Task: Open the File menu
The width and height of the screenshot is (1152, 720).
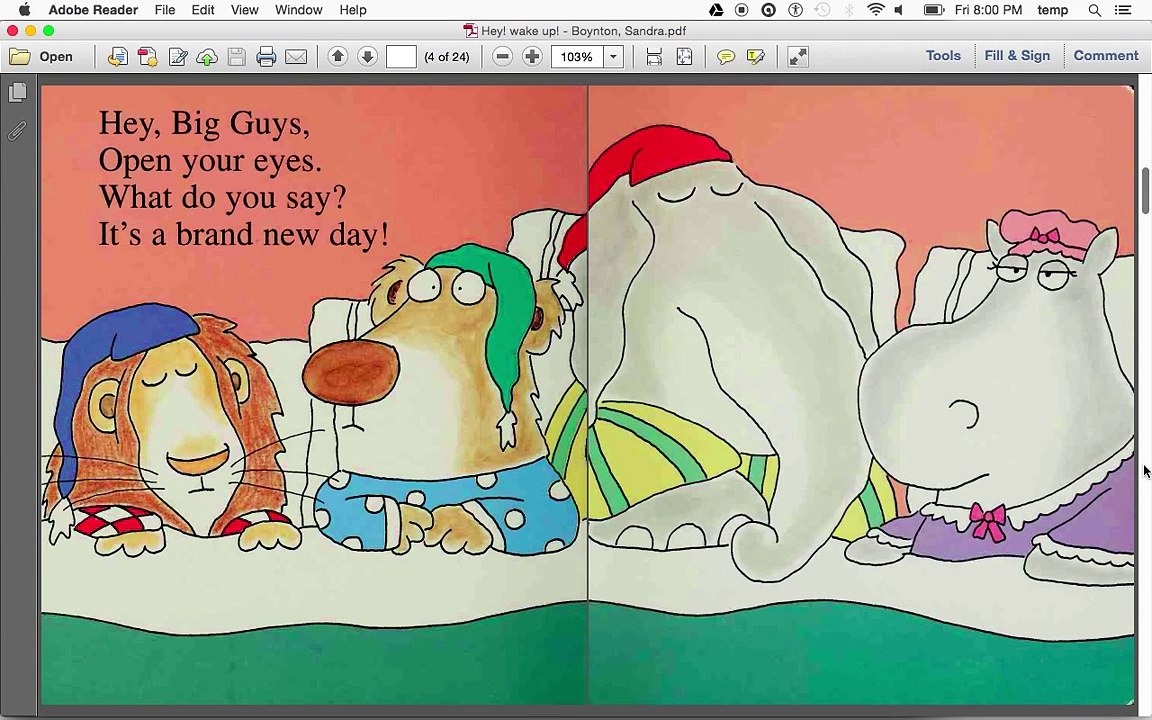Action: pyautogui.click(x=165, y=10)
